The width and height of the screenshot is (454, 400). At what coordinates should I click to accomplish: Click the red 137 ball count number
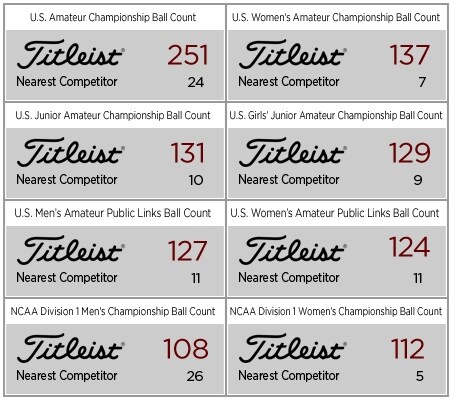coord(410,55)
